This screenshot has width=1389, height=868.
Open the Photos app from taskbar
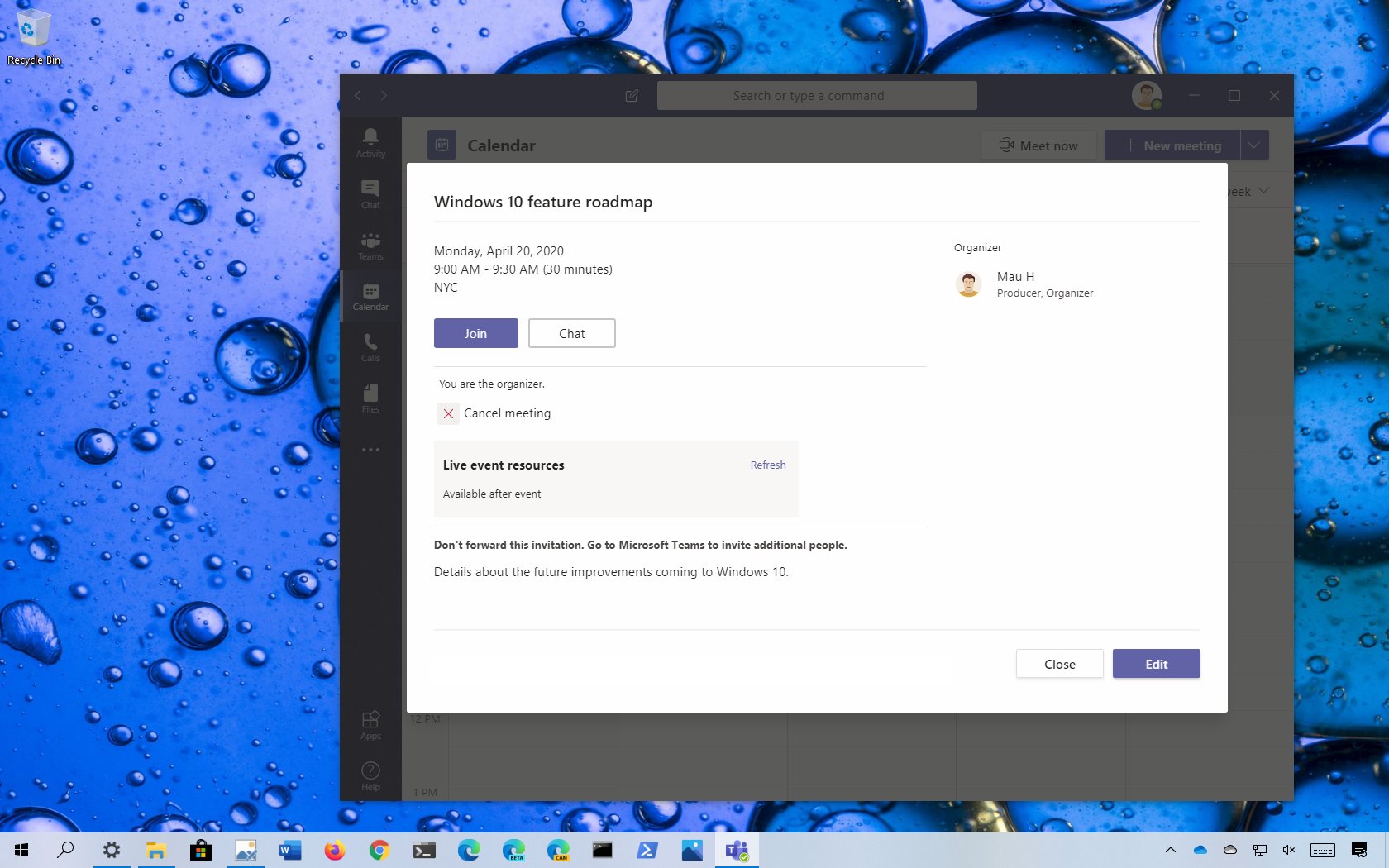pyautogui.click(x=691, y=850)
